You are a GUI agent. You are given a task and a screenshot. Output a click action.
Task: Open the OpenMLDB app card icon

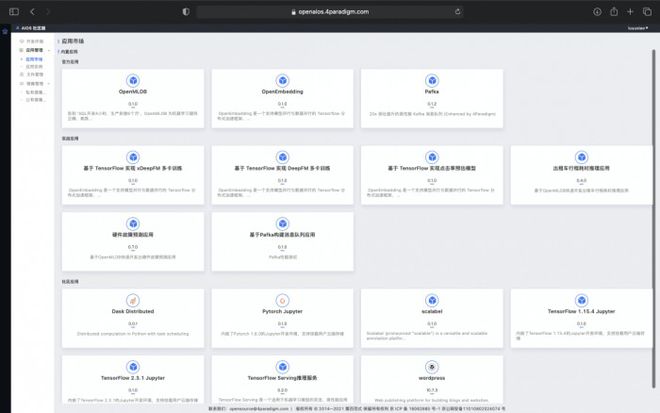point(133,80)
